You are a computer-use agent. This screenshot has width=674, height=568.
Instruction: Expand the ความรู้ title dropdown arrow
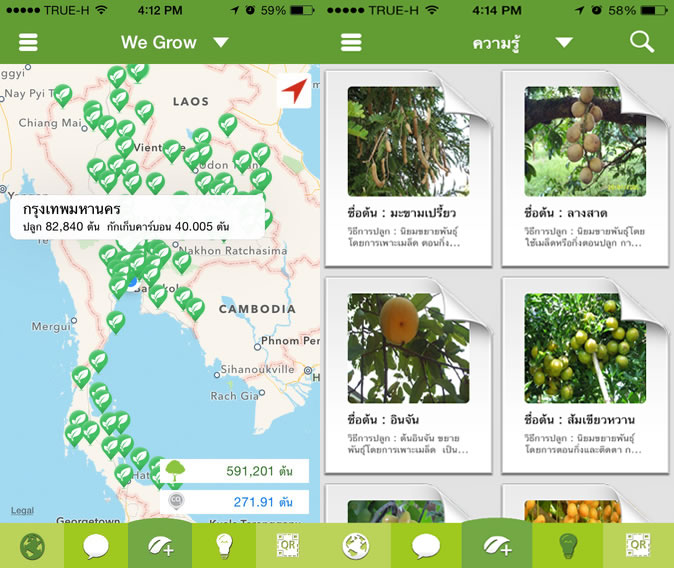pyautogui.click(x=564, y=42)
